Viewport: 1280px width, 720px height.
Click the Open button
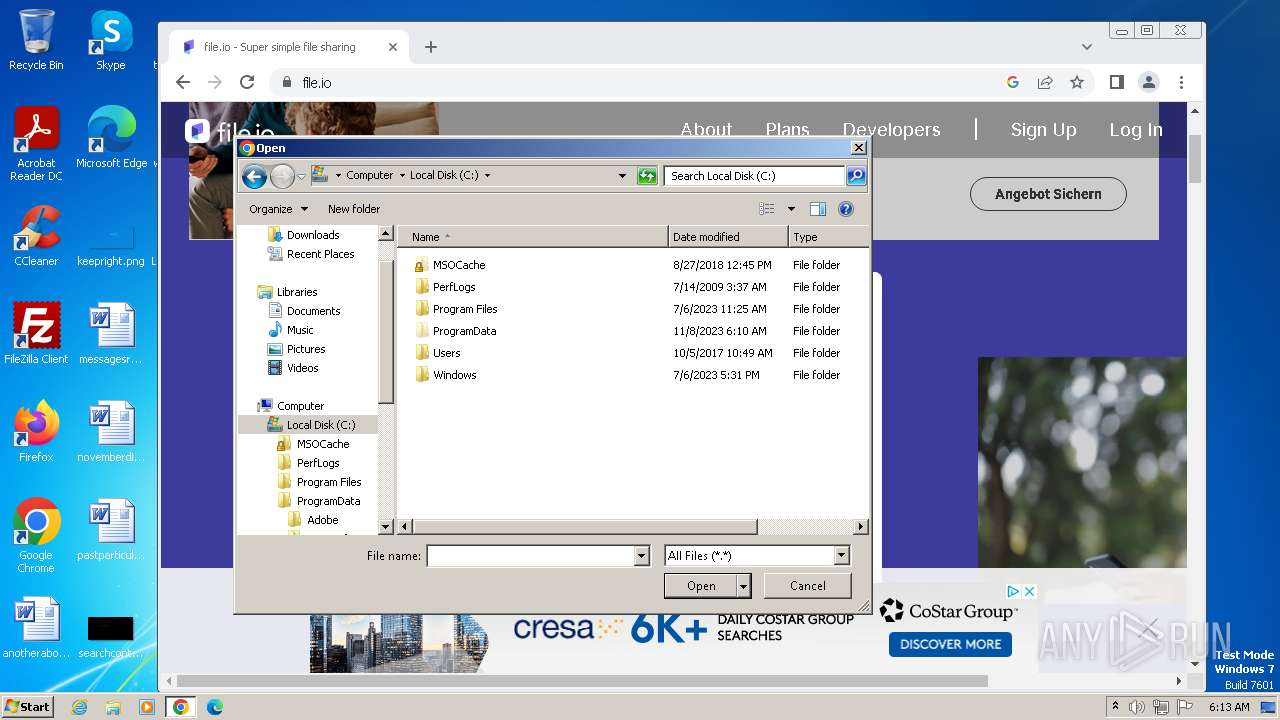click(x=701, y=586)
